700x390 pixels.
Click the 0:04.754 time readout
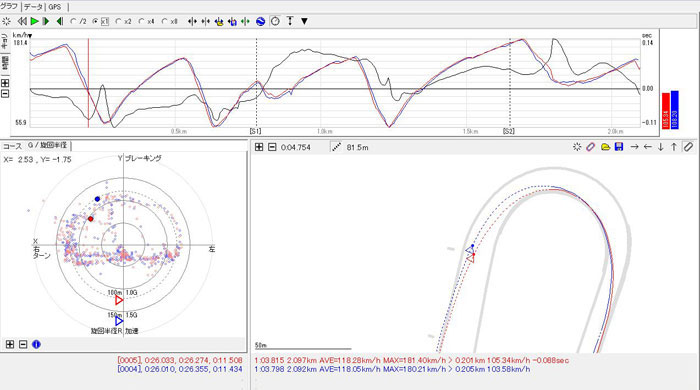click(296, 147)
